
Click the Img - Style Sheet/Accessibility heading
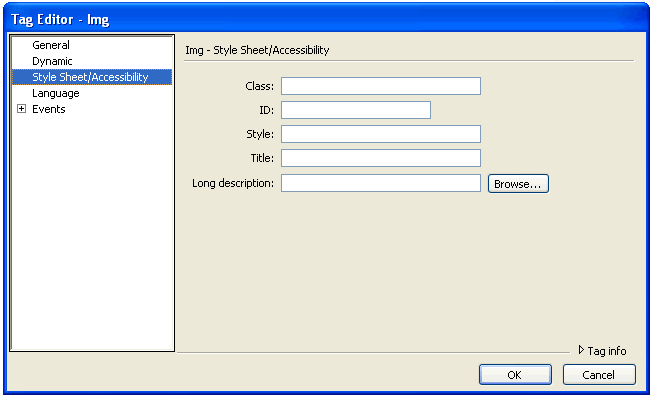(x=257, y=50)
